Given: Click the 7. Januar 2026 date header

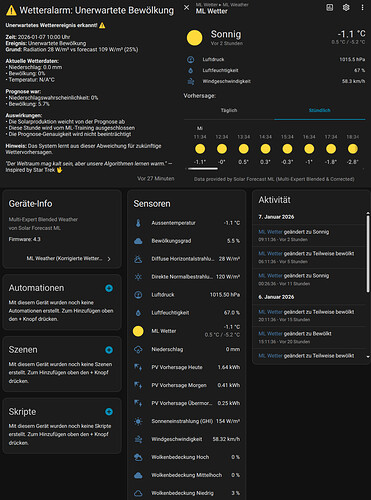Looking at the screenshot, I should (x=276, y=217).
